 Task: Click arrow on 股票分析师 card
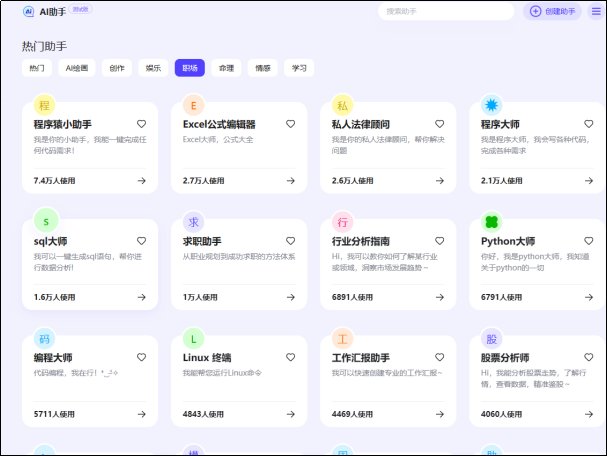(x=589, y=414)
